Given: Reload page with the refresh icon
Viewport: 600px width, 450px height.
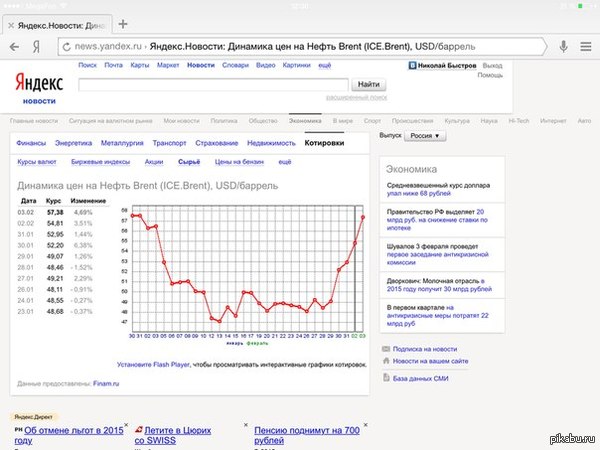Looking at the screenshot, I should (67, 47).
